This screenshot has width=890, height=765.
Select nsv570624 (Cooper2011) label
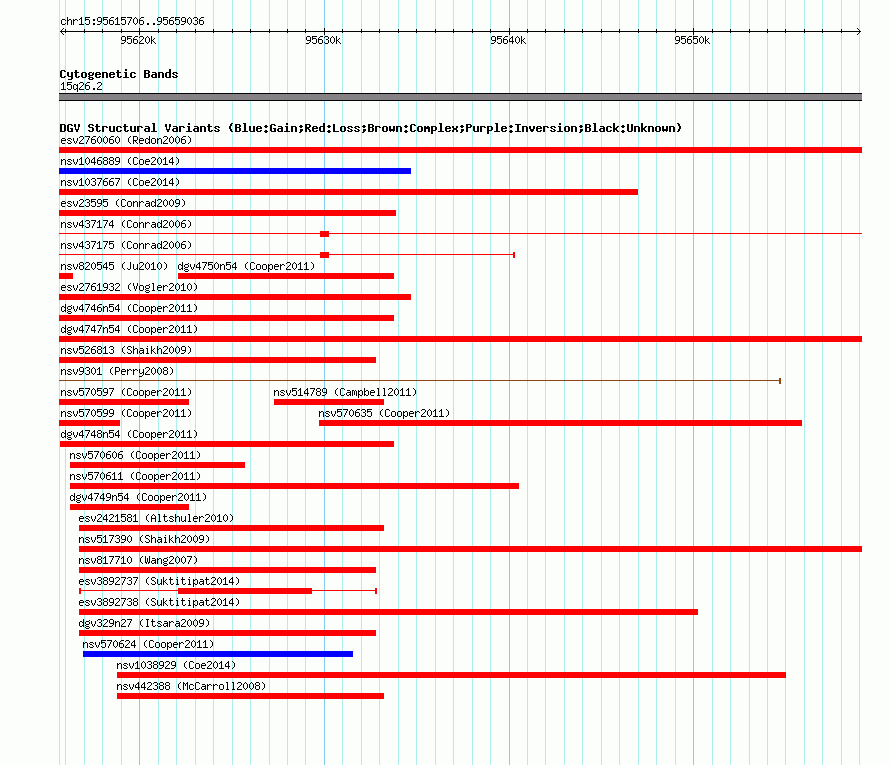148,644
